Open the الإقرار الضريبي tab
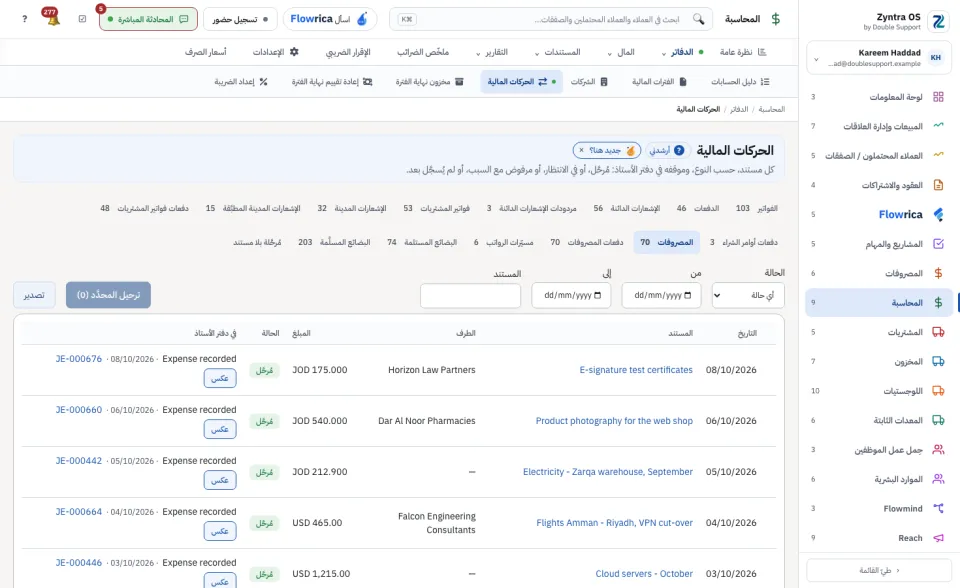This screenshot has height=588, width=960. pos(348,52)
